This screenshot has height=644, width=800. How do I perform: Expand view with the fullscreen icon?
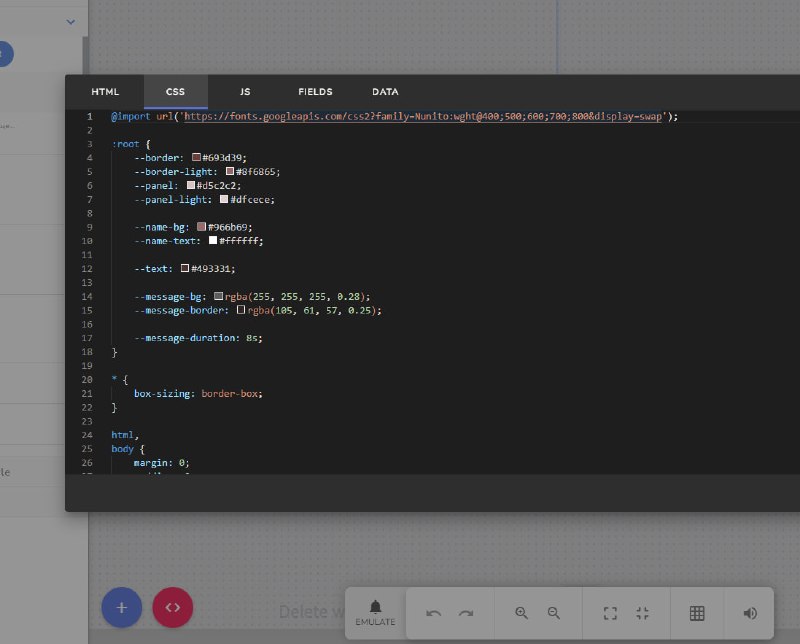[x=610, y=613]
